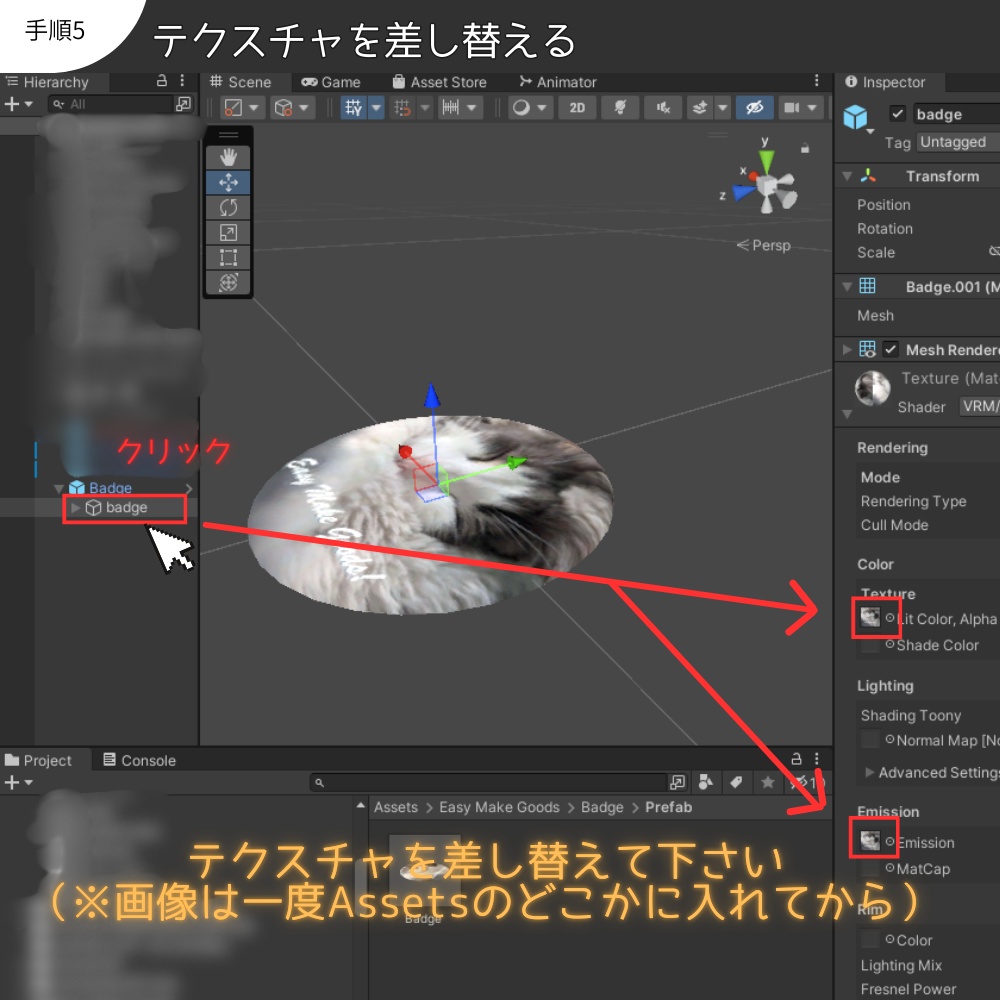Select the Hand pan tool
The width and height of the screenshot is (1000, 1000).
[227, 157]
